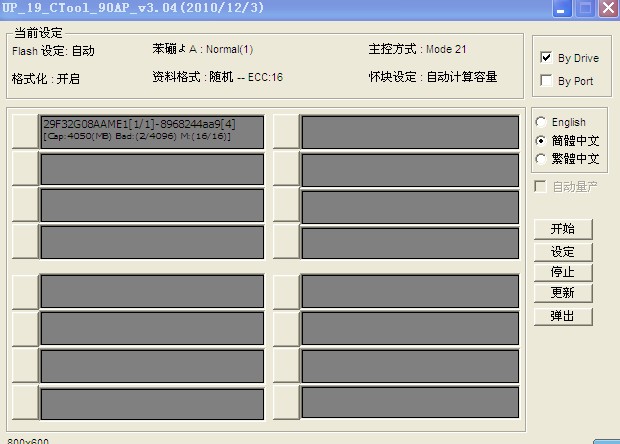Minimize the UP_19_CTool window
This screenshot has width=620, height=444.
click(x=561, y=8)
